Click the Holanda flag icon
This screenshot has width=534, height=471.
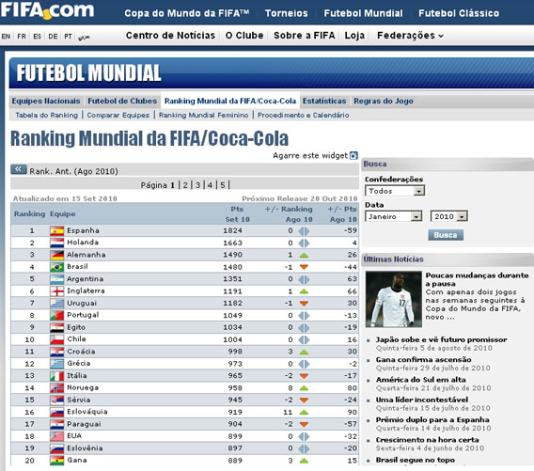click(57, 243)
